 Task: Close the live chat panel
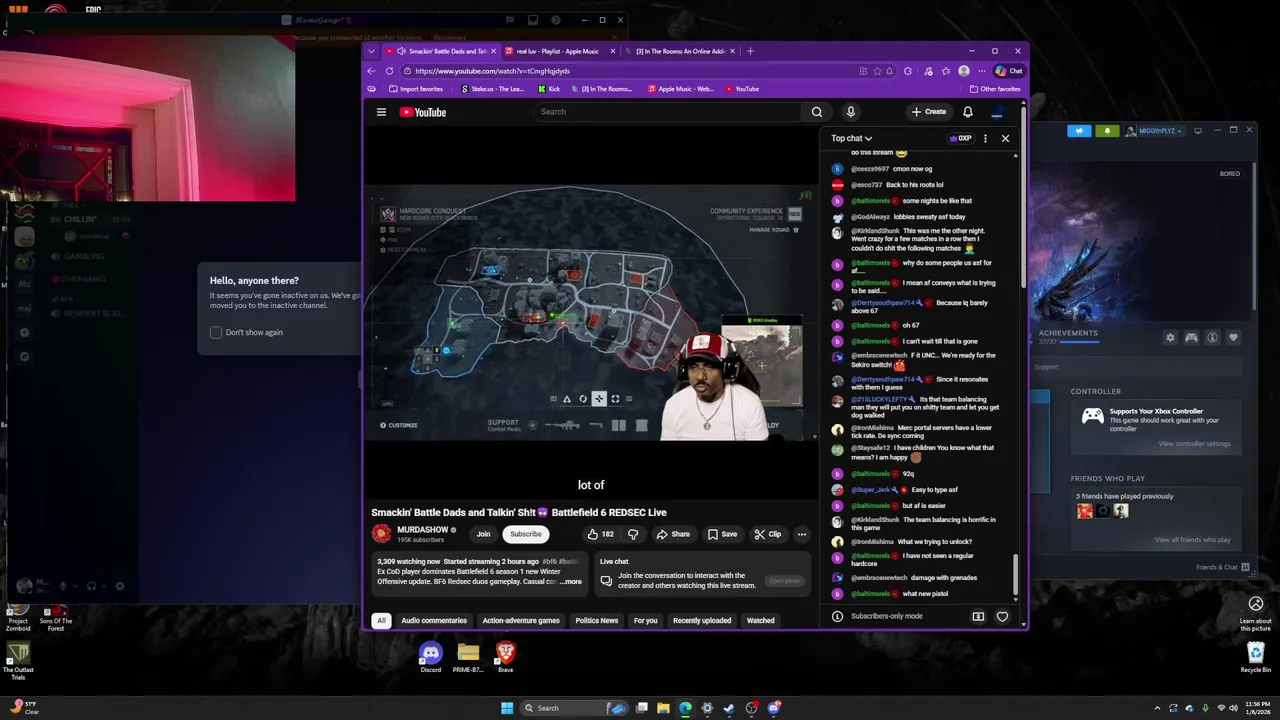(x=1005, y=138)
